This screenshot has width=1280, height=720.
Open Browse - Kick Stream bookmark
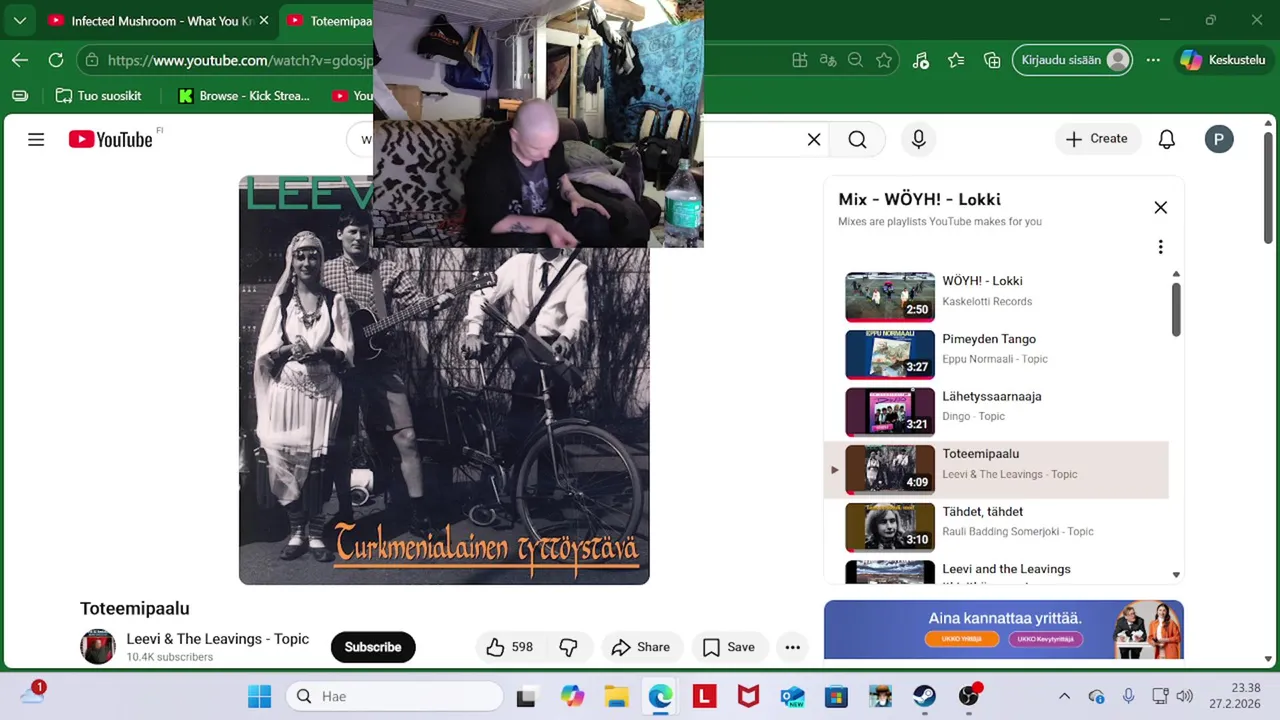coord(244,96)
